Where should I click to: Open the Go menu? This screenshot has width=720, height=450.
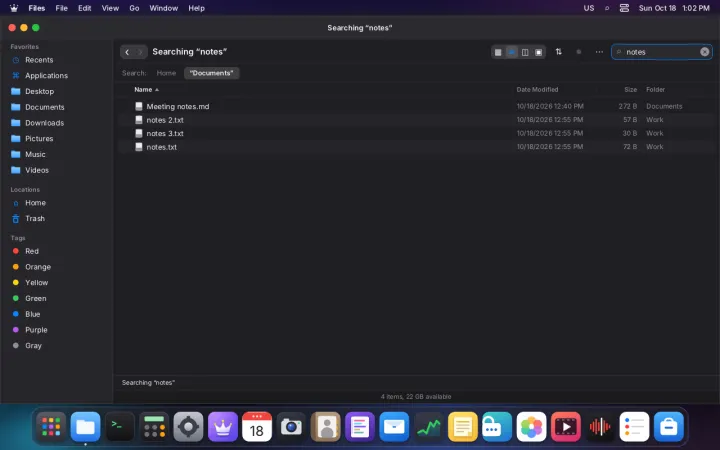(x=134, y=8)
